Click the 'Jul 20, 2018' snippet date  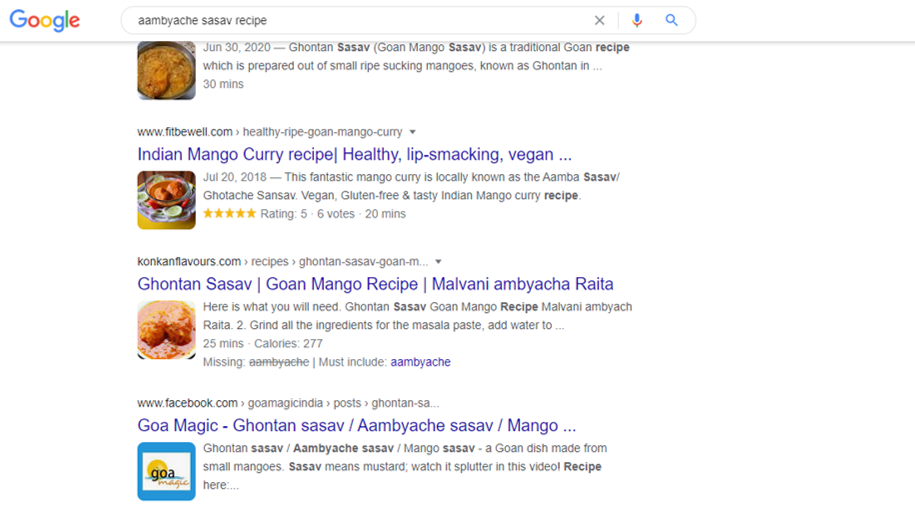pyautogui.click(x=235, y=177)
